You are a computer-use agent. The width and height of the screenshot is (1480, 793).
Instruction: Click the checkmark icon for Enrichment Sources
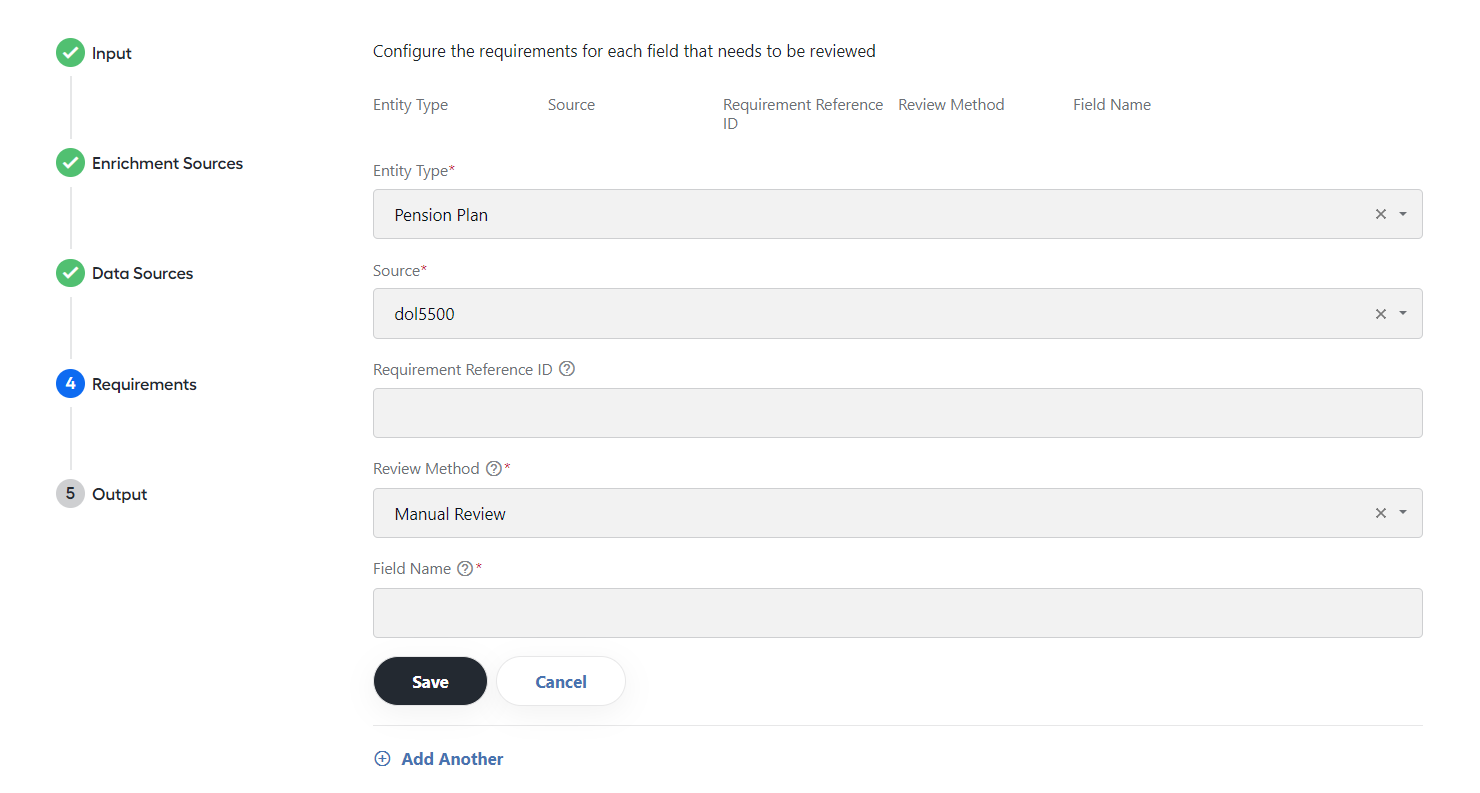pyautogui.click(x=70, y=163)
